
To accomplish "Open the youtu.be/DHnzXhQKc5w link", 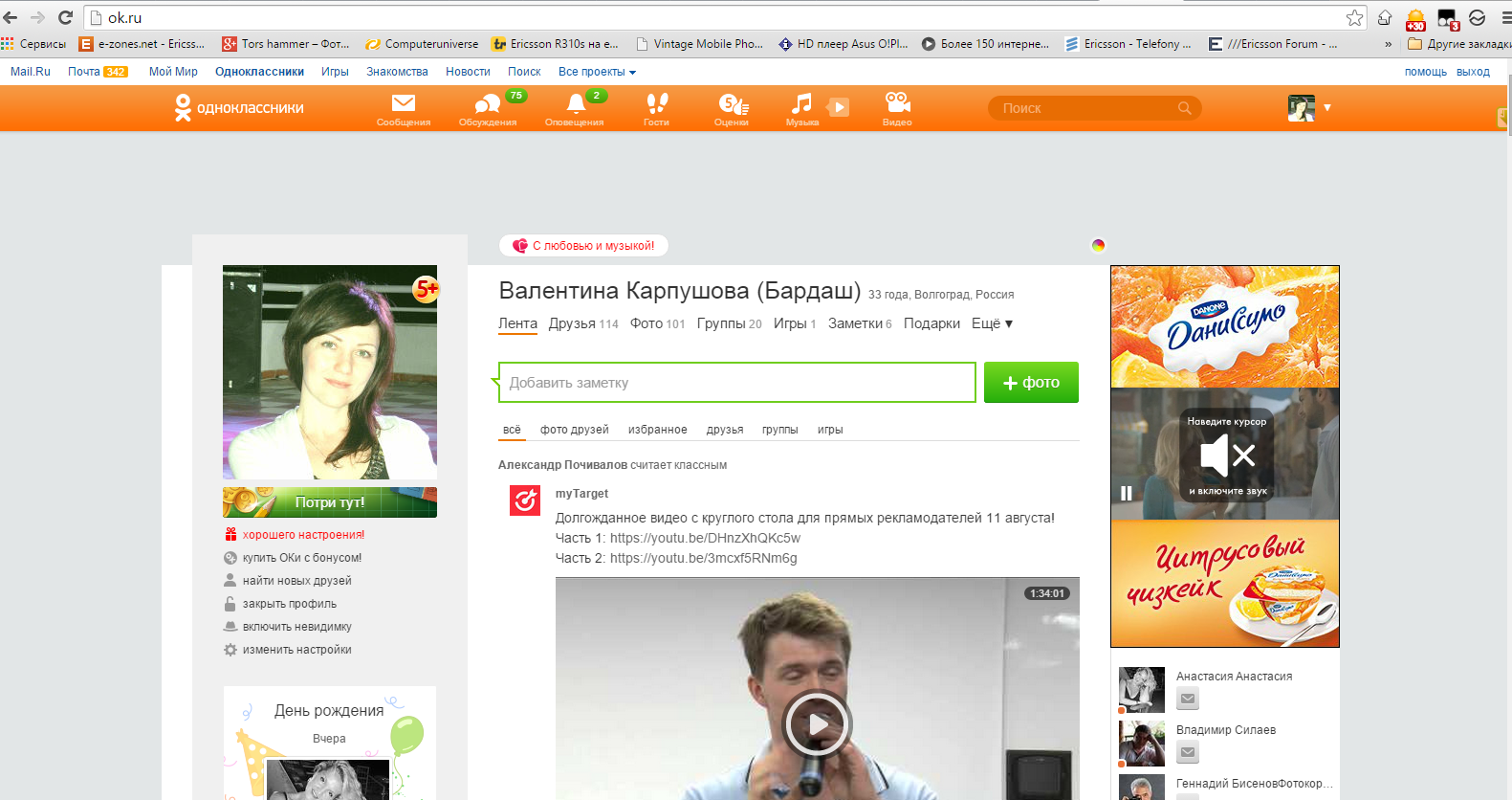I will coord(705,538).
